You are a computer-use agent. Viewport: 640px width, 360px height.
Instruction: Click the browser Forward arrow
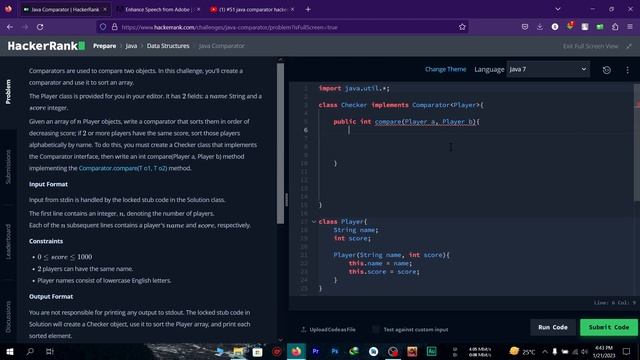25,27
